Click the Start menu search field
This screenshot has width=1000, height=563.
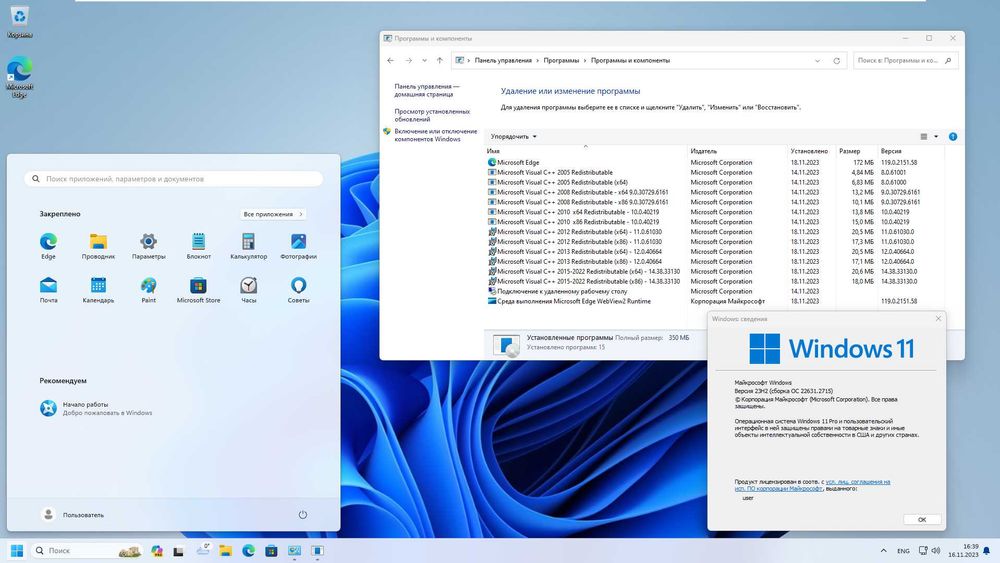[x=173, y=179]
